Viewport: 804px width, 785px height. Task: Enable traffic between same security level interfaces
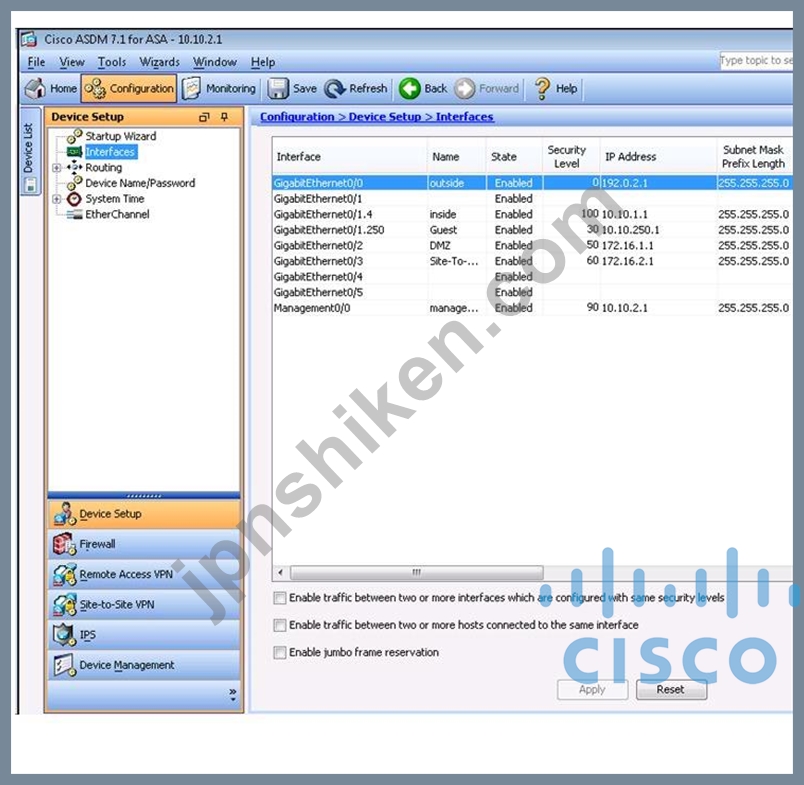[279, 598]
